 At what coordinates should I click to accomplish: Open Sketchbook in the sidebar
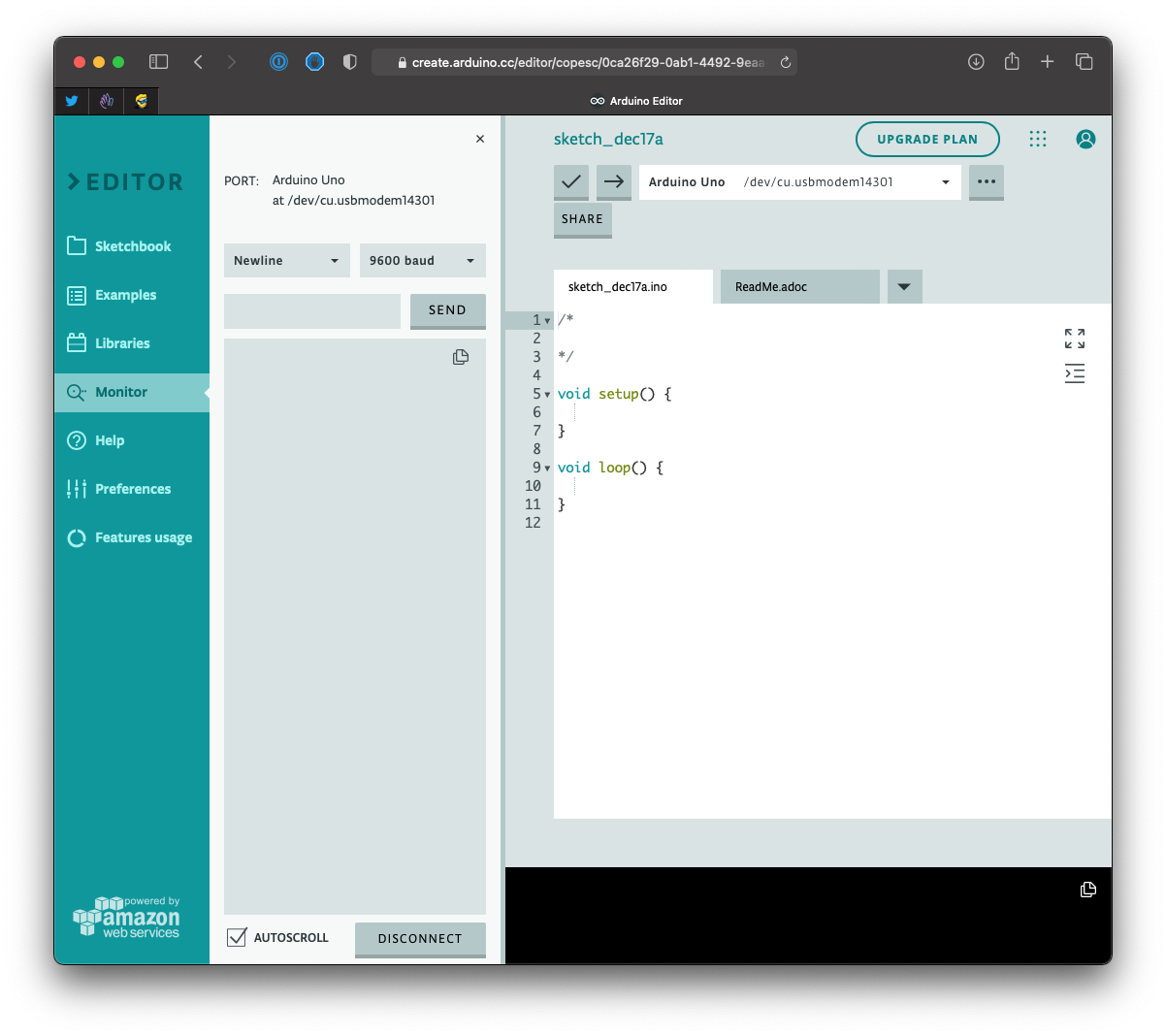coord(132,246)
